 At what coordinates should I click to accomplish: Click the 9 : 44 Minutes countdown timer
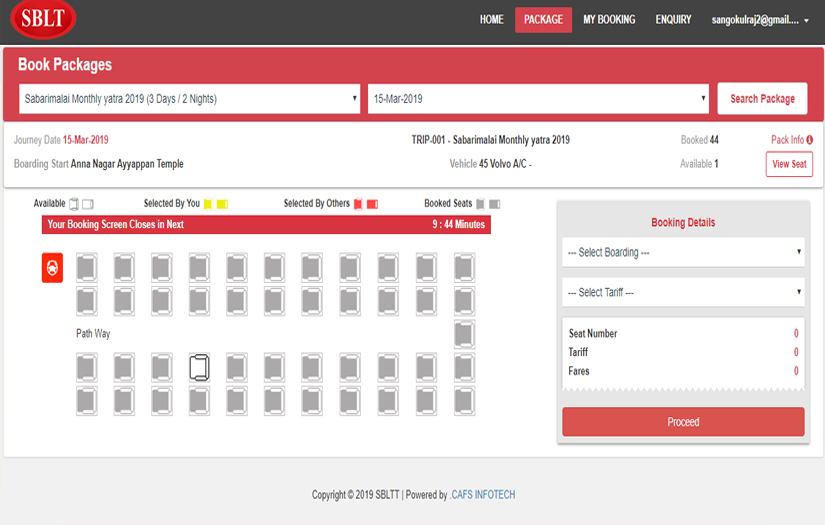[x=458, y=224]
